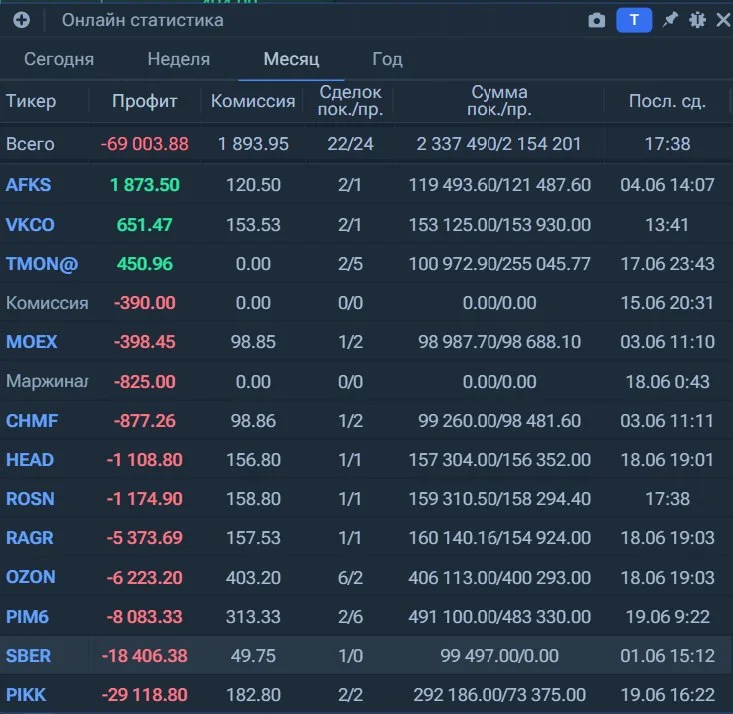Open the SBER ticker link
The image size is (733, 714).
click(x=28, y=656)
